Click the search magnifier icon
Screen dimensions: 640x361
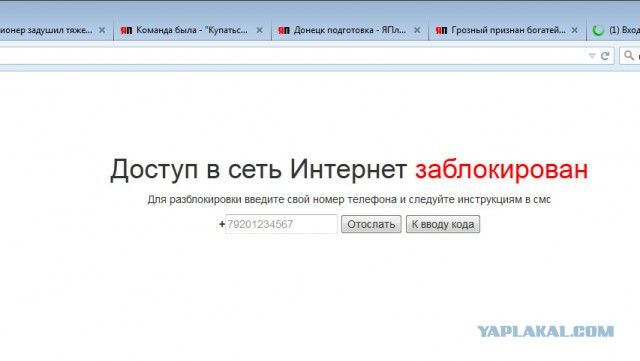[x=629, y=55]
